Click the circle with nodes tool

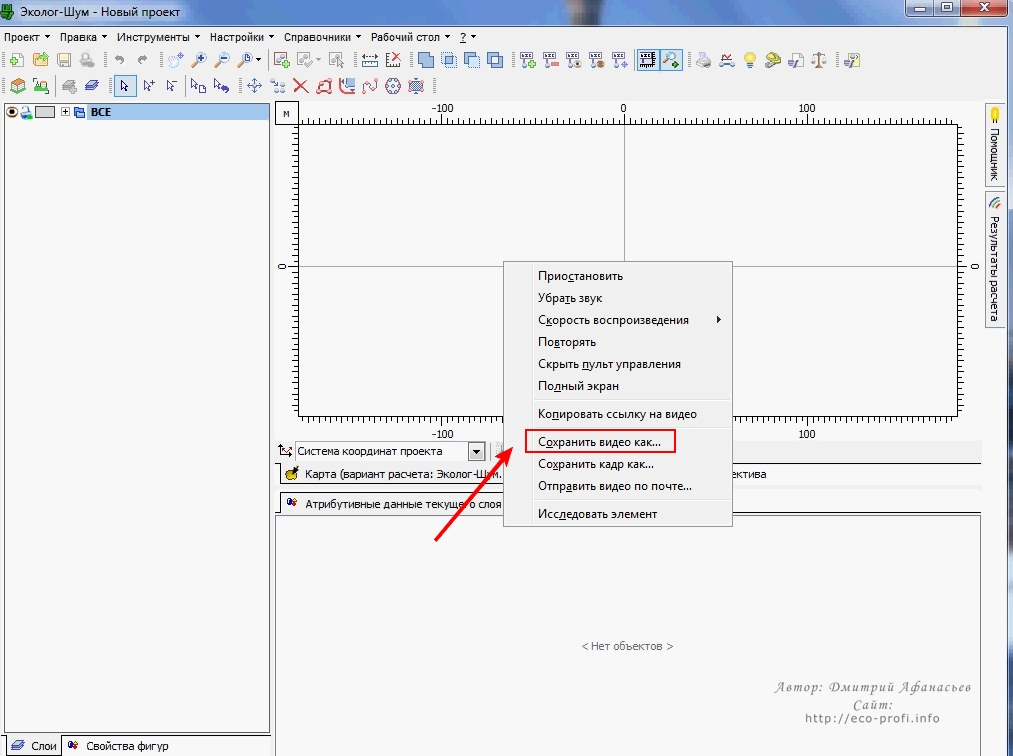(393, 85)
